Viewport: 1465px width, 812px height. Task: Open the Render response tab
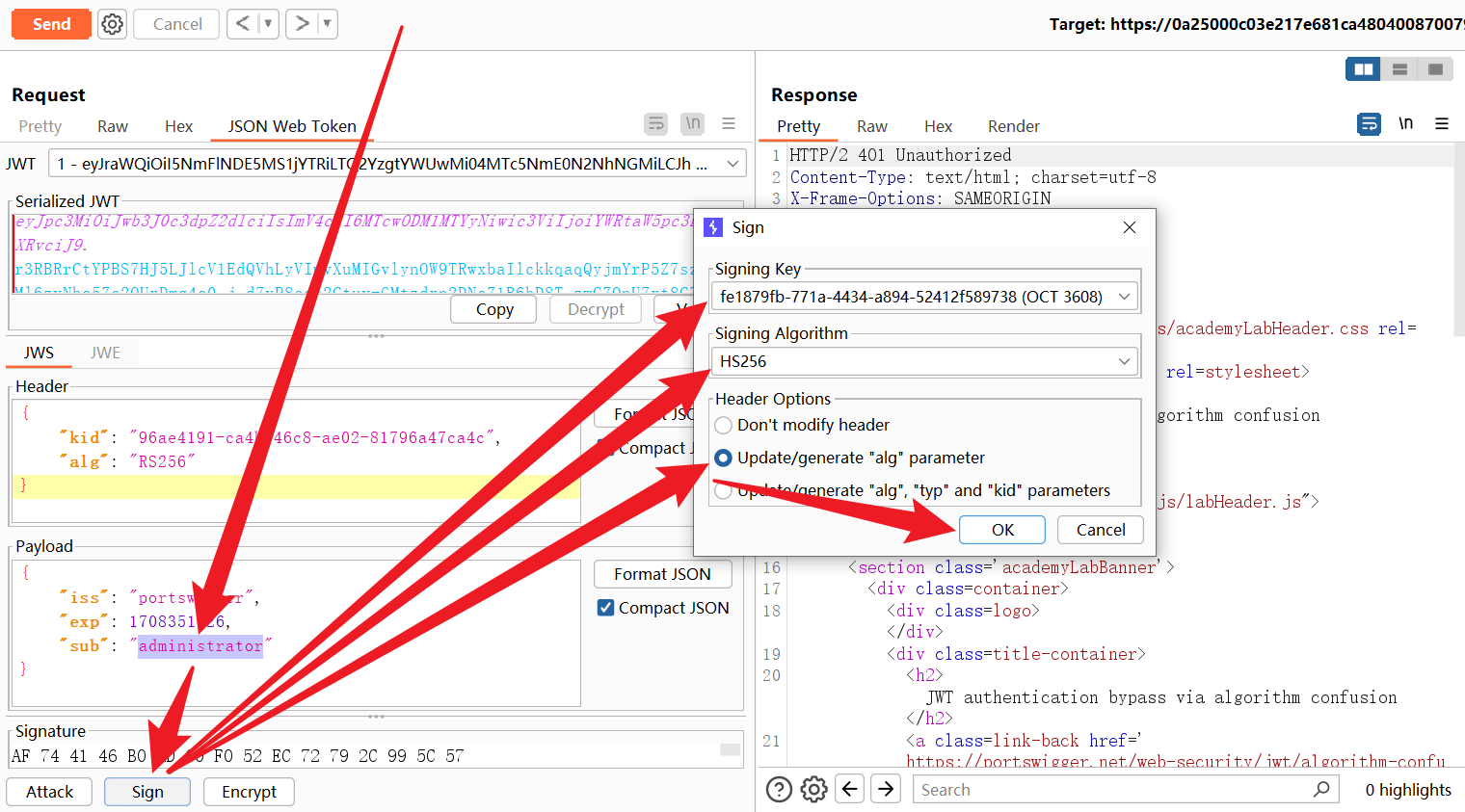point(1013,126)
